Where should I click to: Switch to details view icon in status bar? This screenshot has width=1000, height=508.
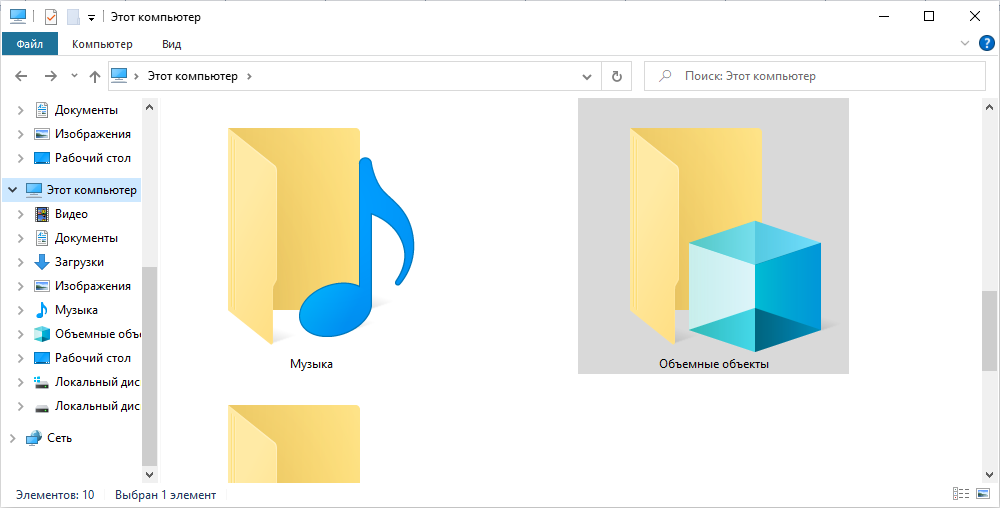coord(961,494)
